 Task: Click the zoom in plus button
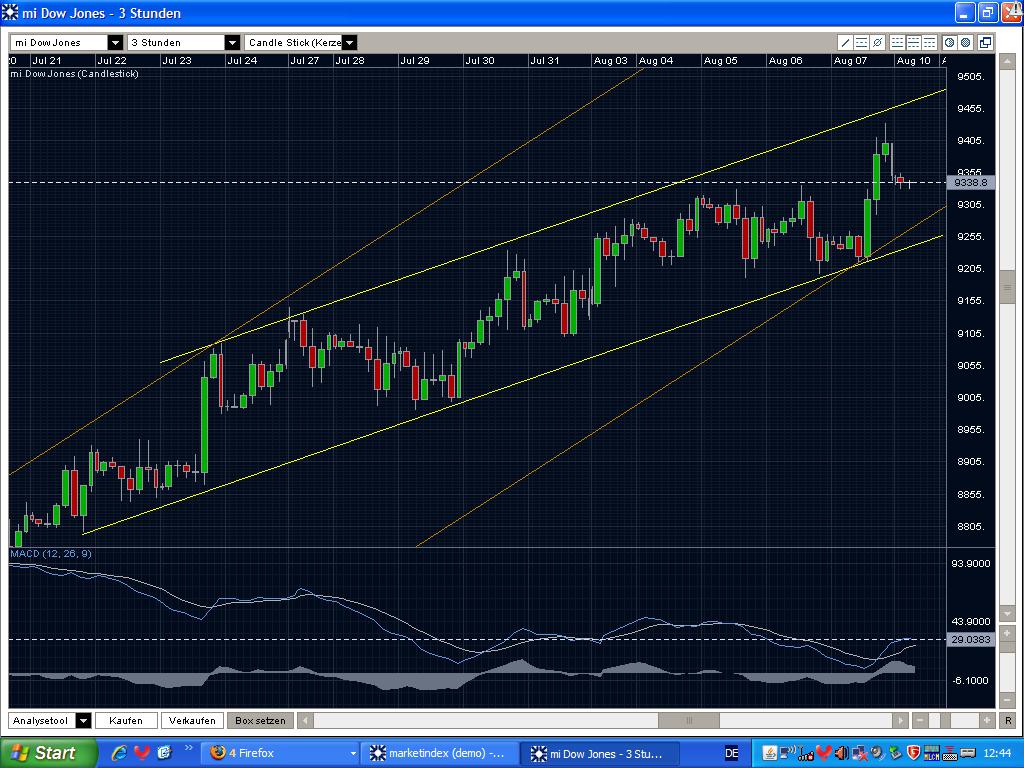987,720
